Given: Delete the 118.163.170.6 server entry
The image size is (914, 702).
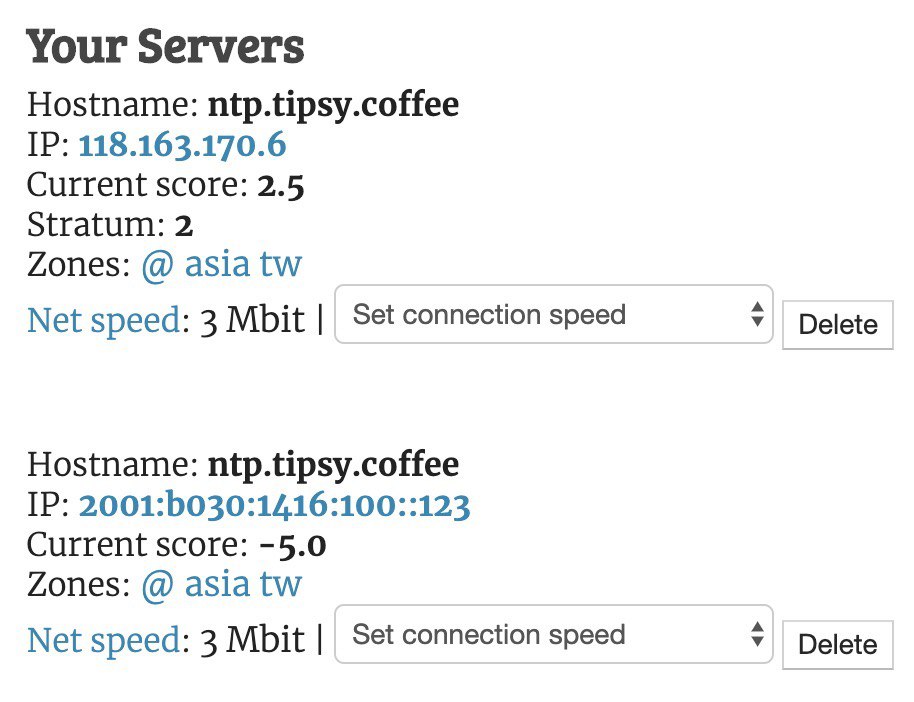Looking at the screenshot, I should [x=838, y=325].
